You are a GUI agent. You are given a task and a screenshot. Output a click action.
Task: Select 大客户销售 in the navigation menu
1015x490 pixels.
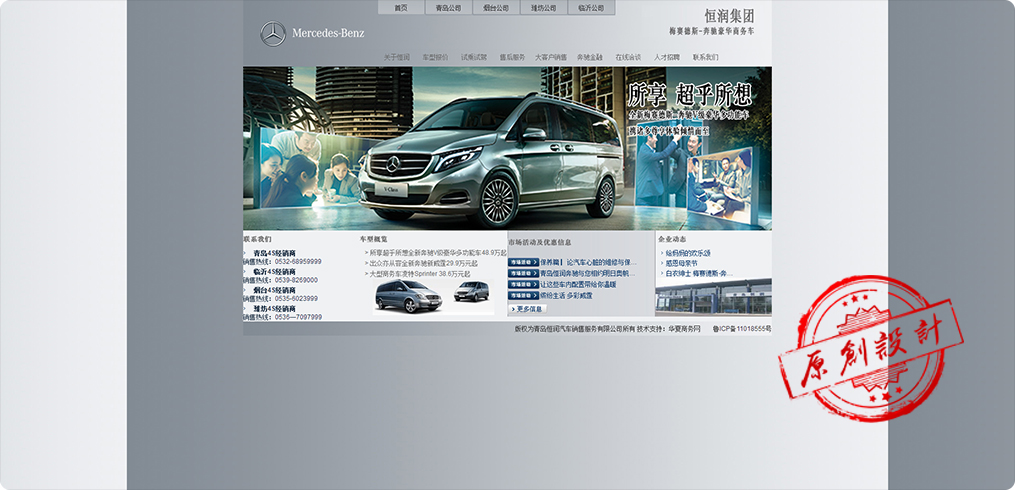click(551, 57)
